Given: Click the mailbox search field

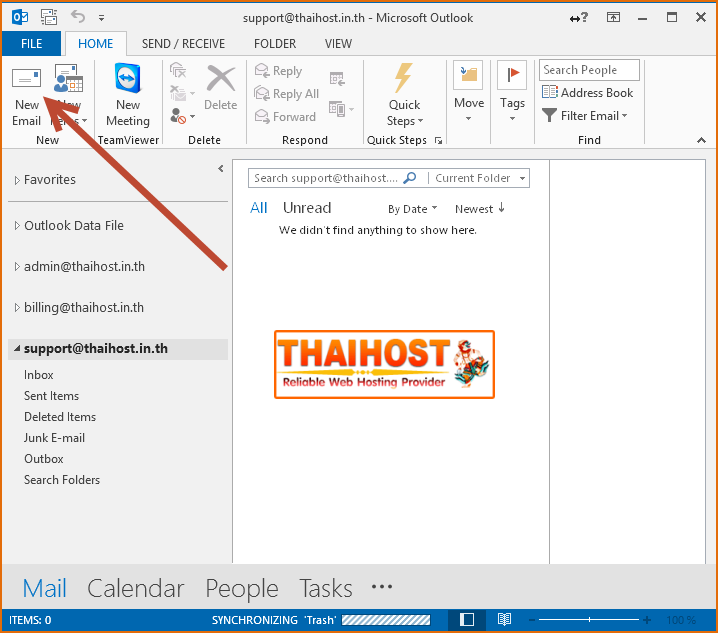Looking at the screenshot, I should 326,178.
